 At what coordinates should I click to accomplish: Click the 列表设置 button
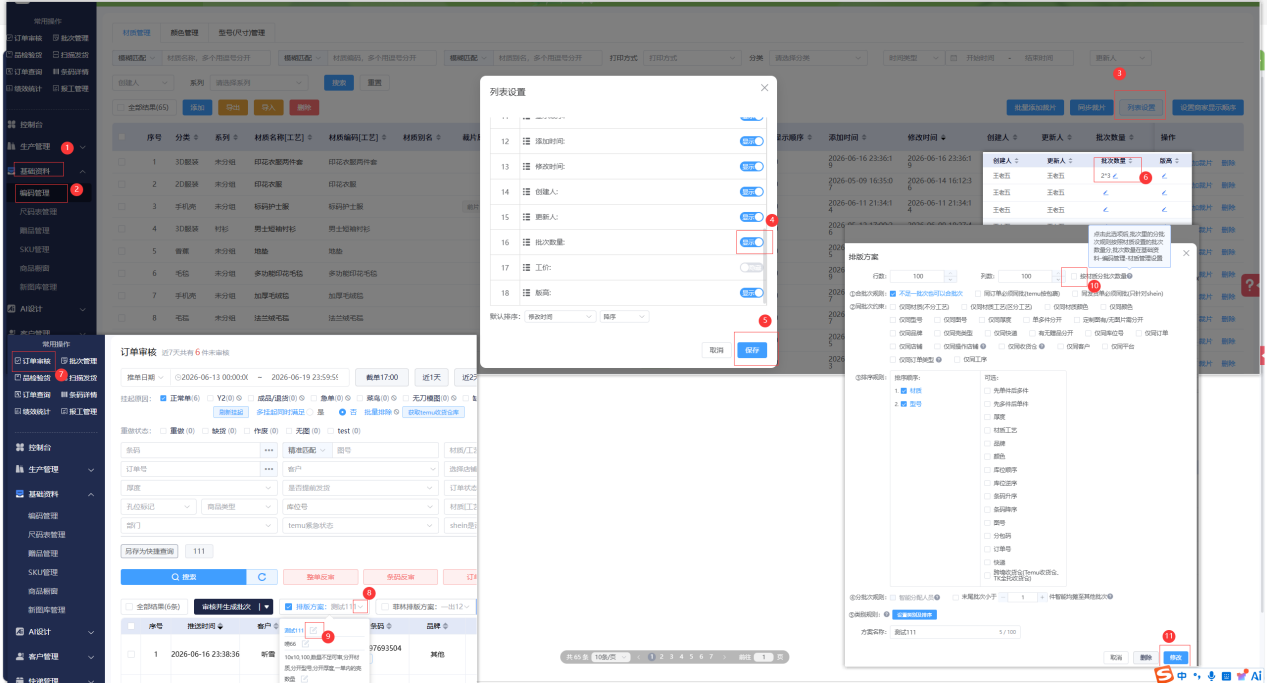(1141, 106)
